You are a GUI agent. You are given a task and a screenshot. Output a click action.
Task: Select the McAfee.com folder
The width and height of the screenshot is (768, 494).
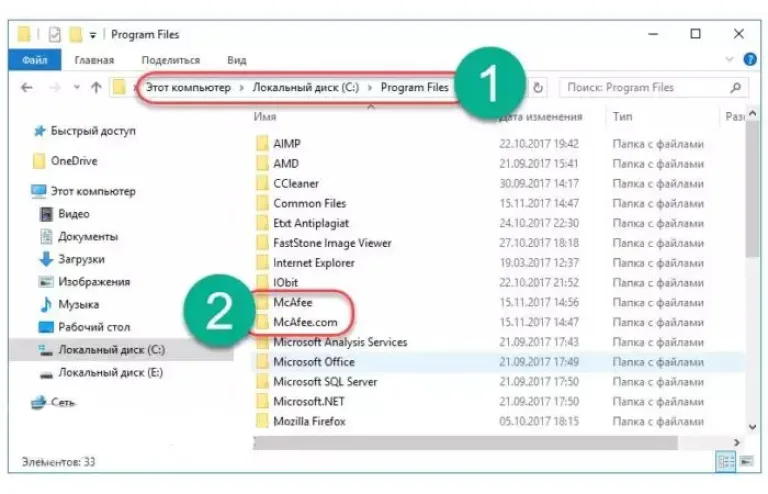305,322
